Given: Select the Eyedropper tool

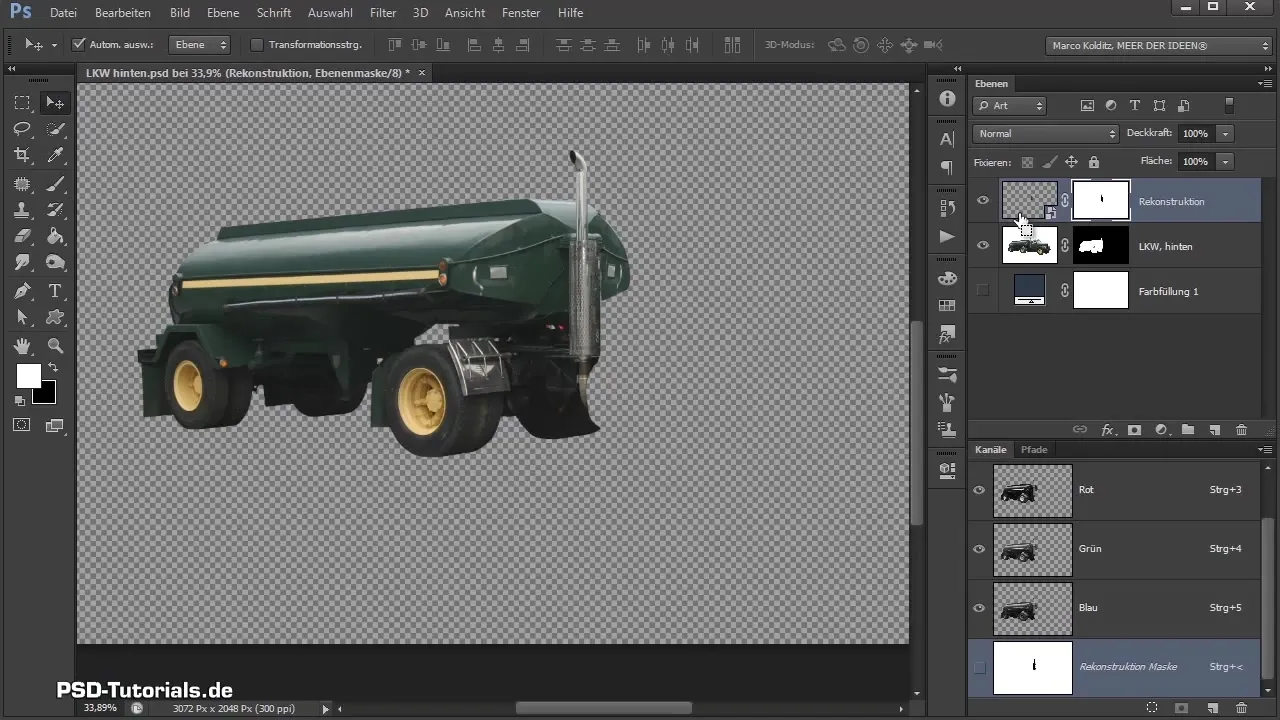Looking at the screenshot, I should pyautogui.click(x=55, y=155).
